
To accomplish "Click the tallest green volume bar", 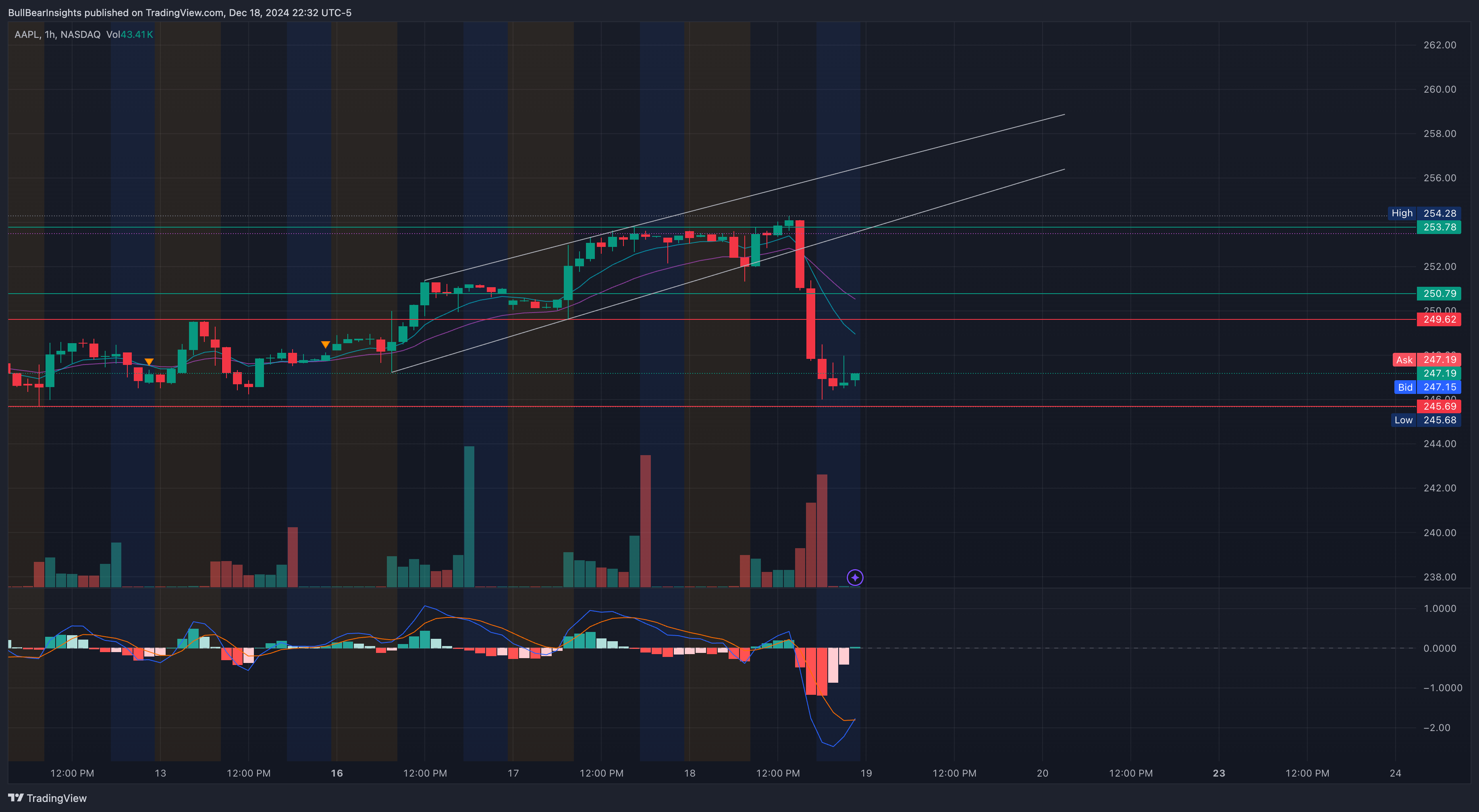I will coord(469,516).
